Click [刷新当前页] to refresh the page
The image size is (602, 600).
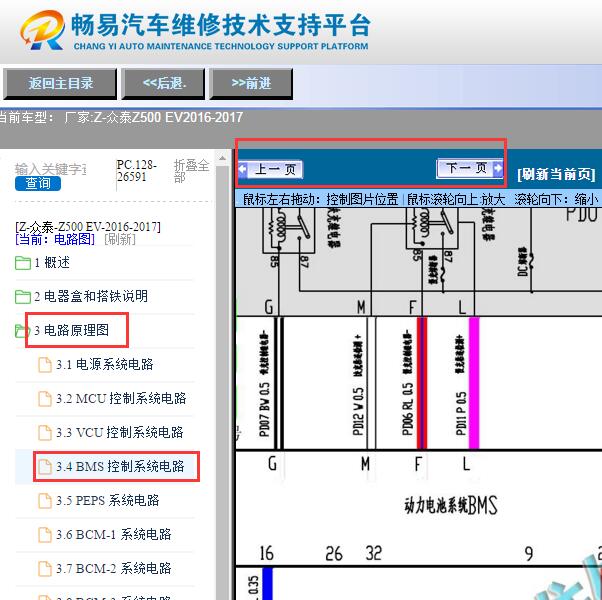[x=556, y=174]
